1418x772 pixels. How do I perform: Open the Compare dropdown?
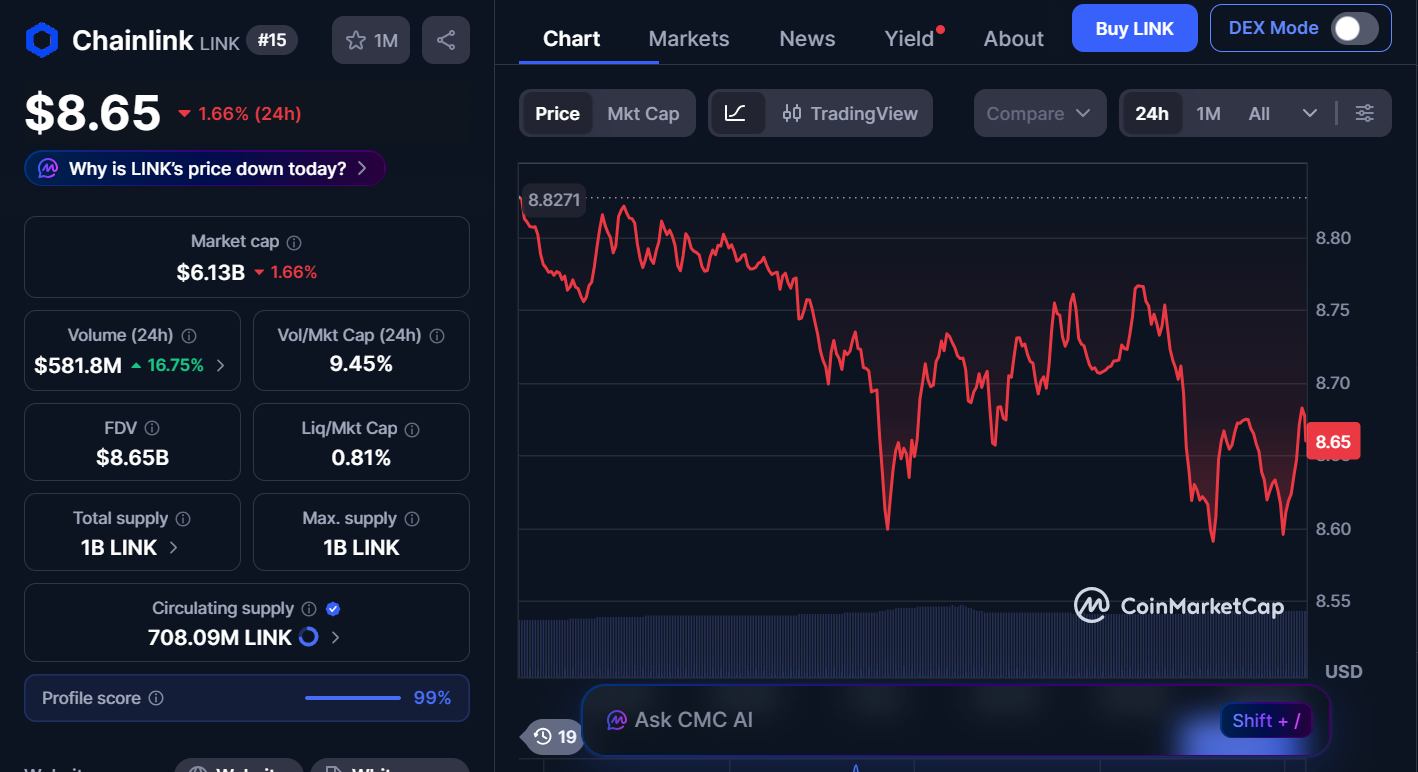pyautogui.click(x=1040, y=113)
